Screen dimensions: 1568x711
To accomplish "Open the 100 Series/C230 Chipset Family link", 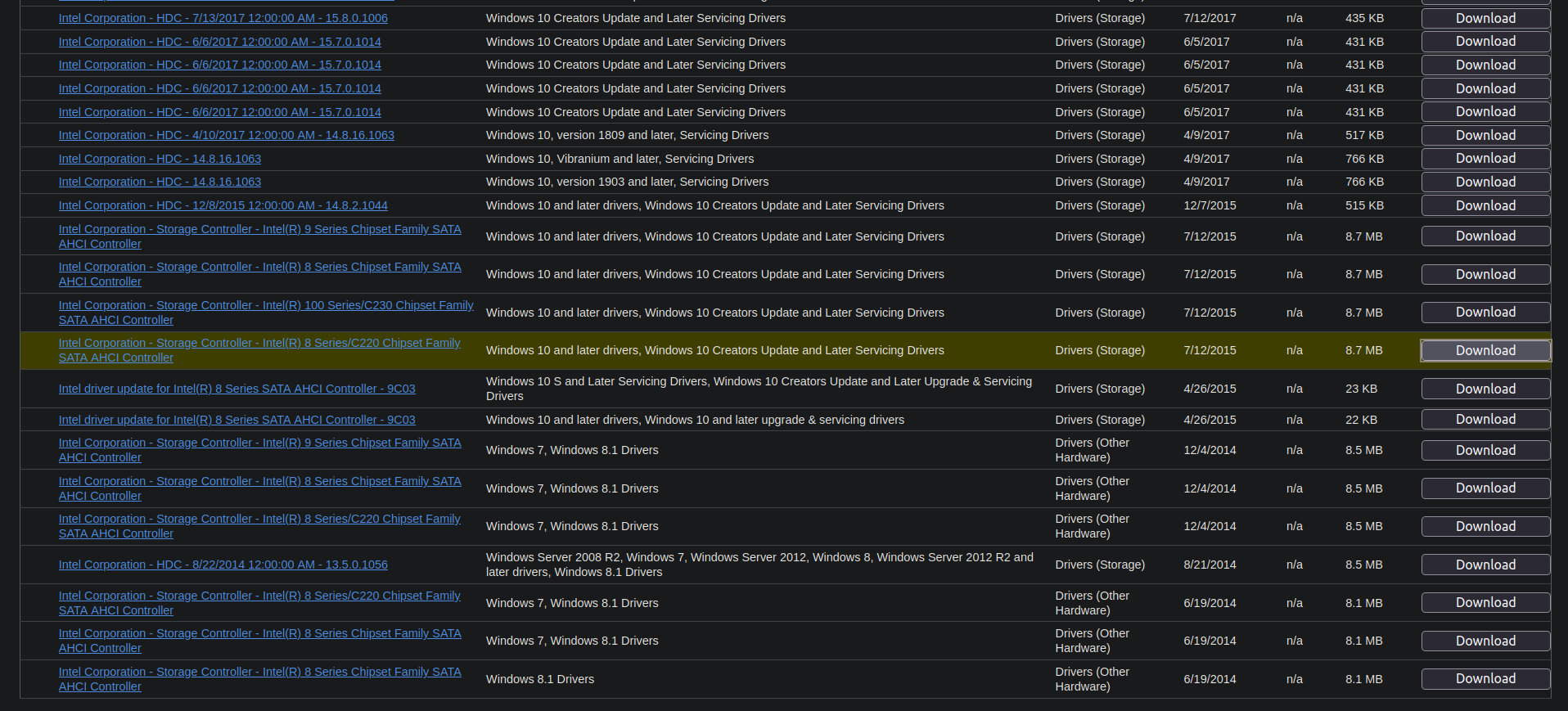I will (266, 313).
